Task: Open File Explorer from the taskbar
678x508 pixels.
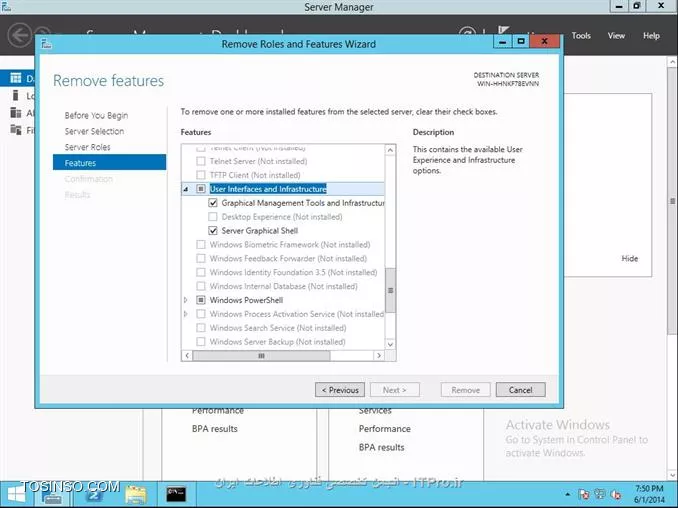Action: (x=136, y=494)
